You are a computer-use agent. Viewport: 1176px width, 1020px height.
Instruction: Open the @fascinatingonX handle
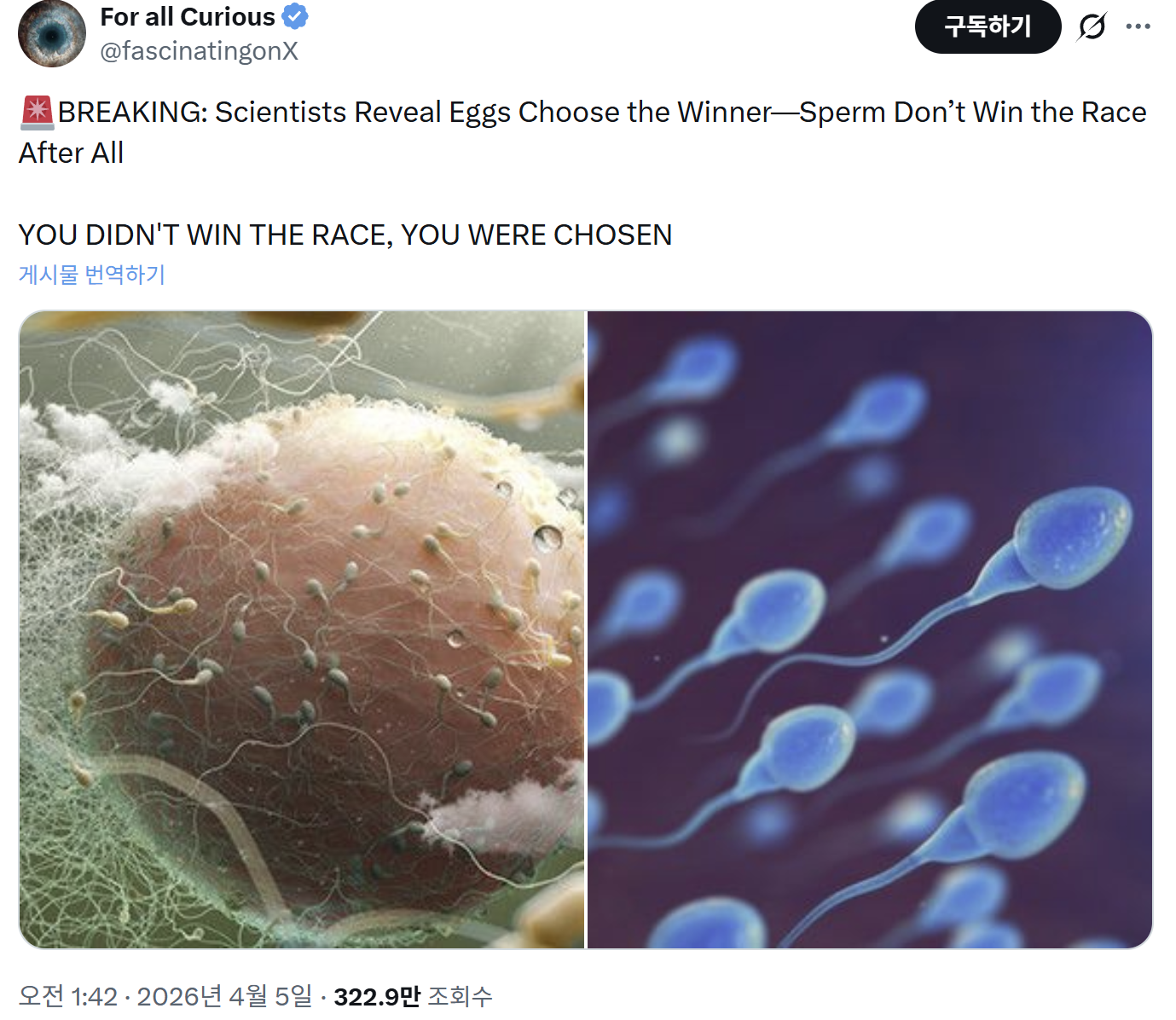coord(199,51)
